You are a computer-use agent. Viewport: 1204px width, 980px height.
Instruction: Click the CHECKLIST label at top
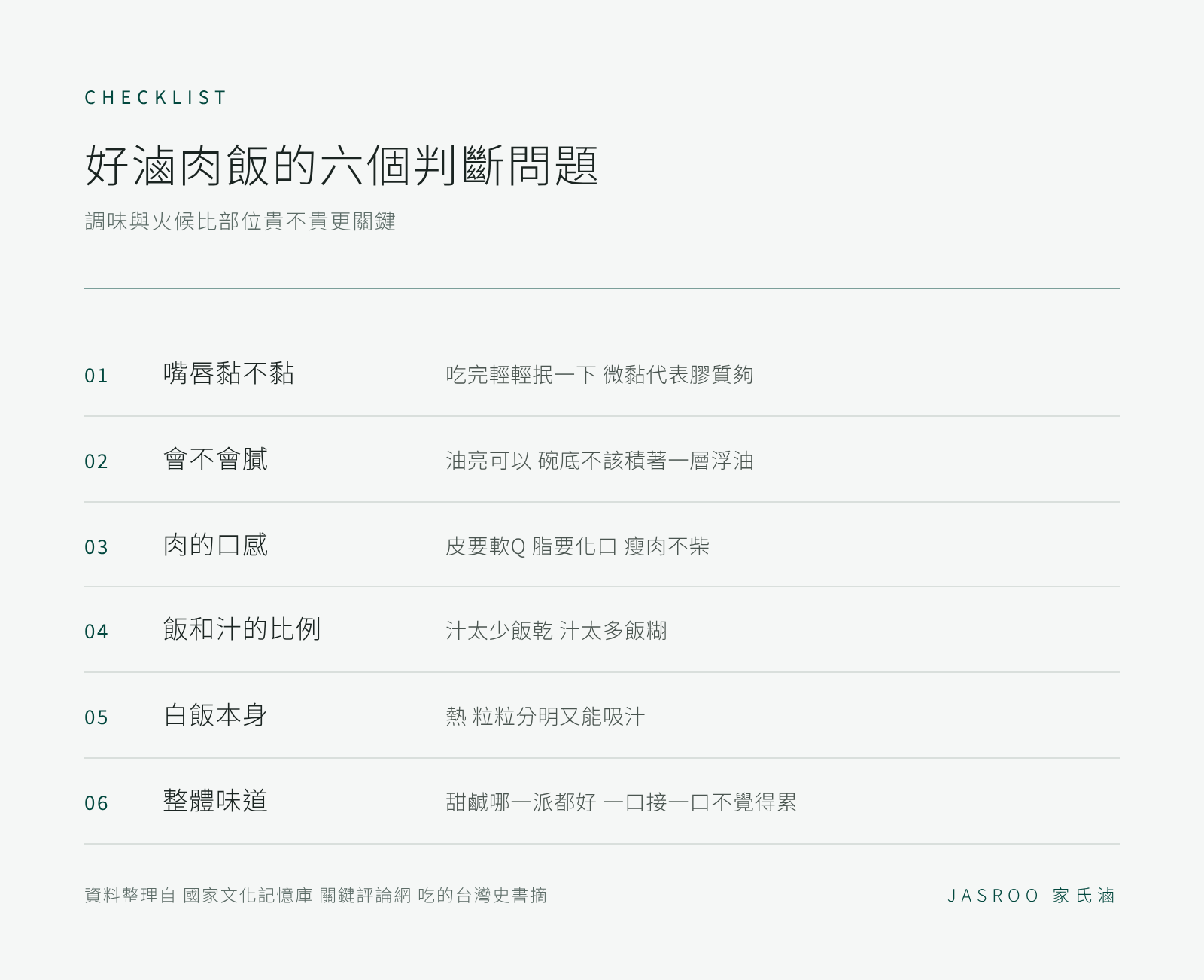pos(155,97)
